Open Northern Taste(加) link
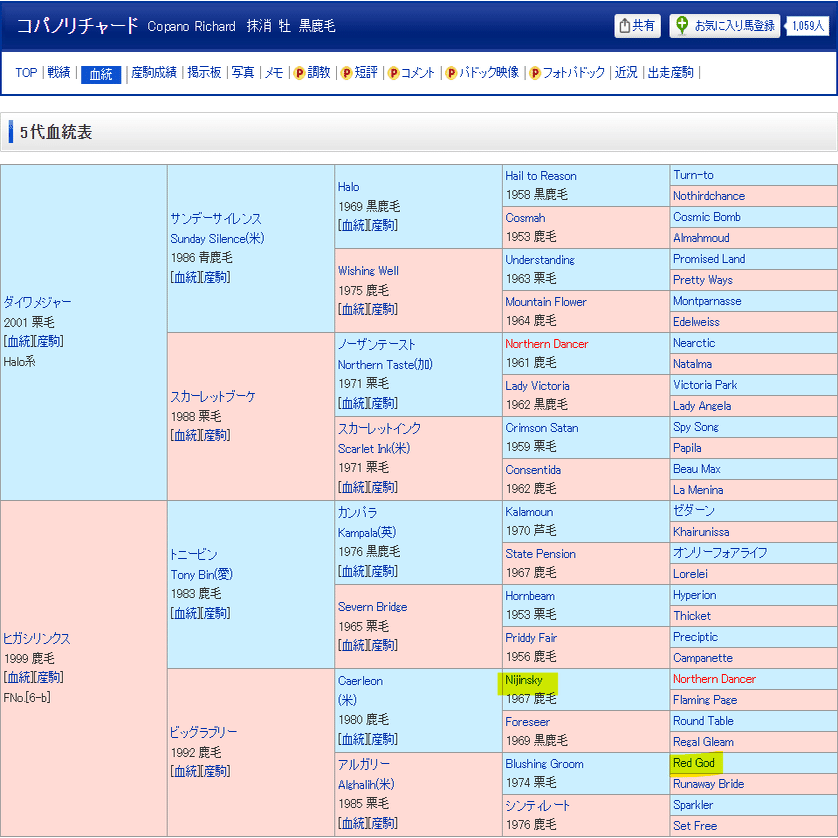Image resolution: width=838 pixels, height=838 pixels. click(x=385, y=364)
